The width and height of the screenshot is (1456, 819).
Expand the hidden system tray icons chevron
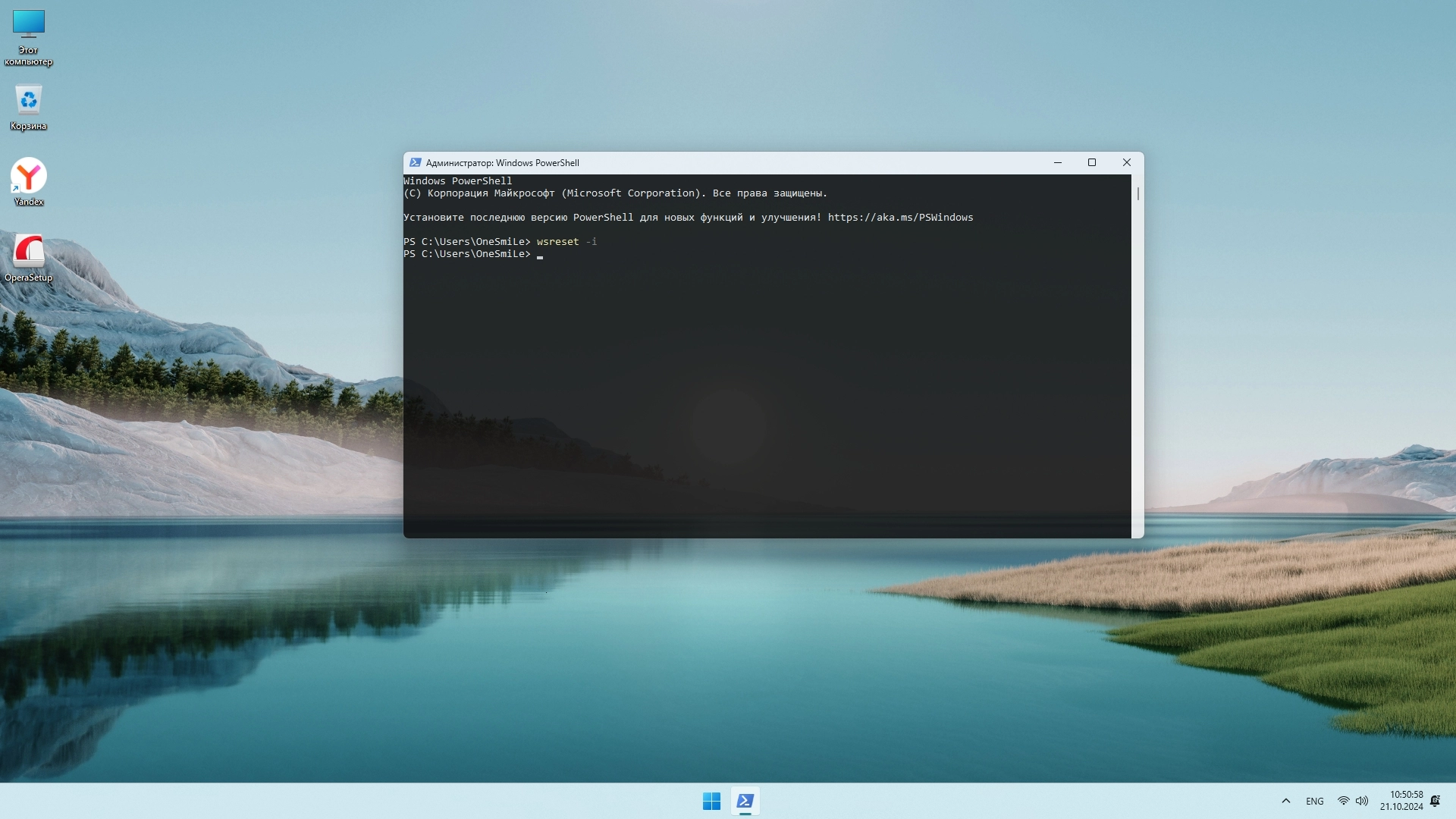point(1285,801)
